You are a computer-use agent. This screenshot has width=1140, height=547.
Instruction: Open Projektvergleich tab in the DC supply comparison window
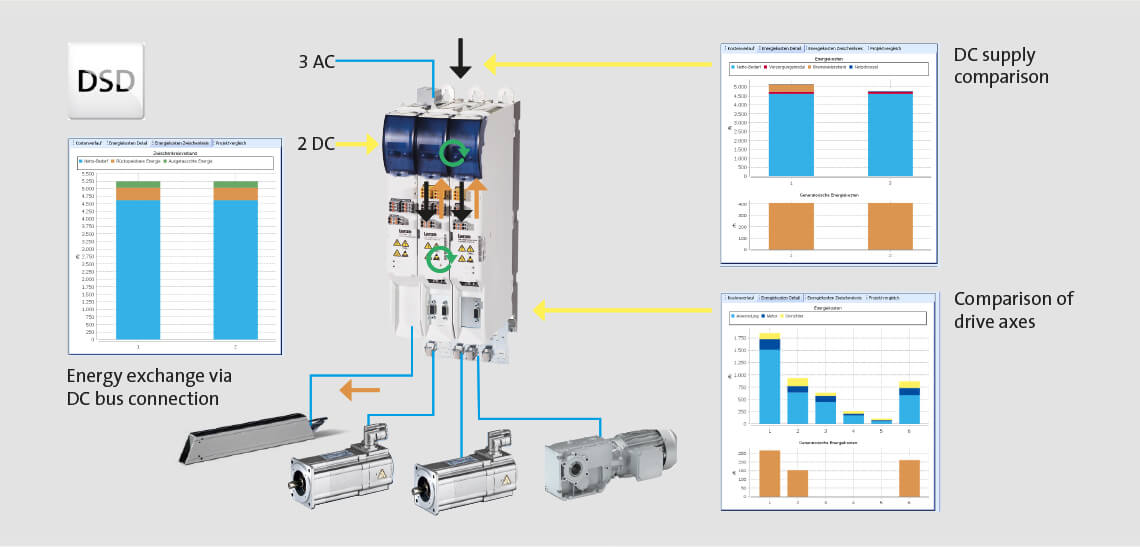885,48
